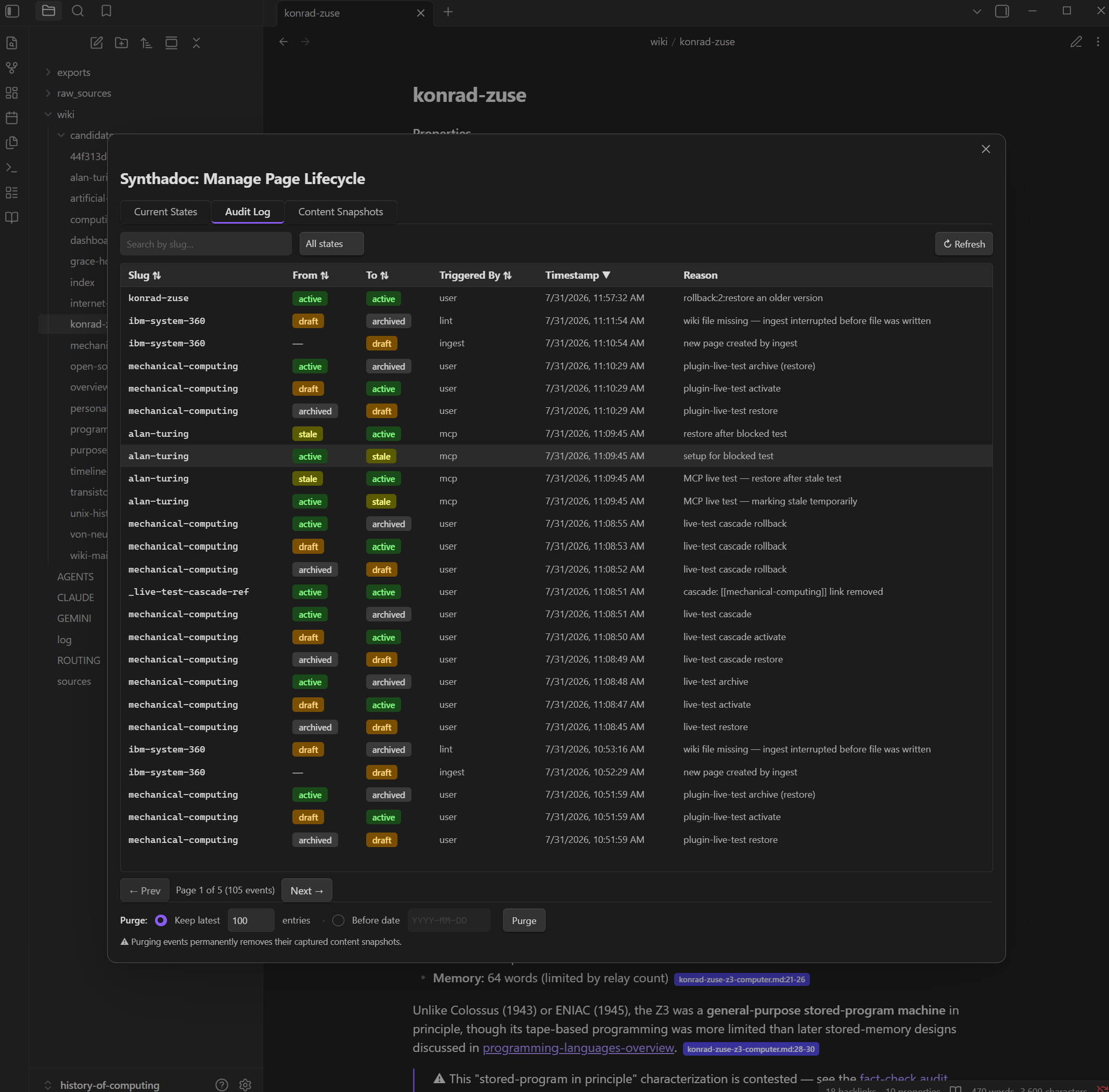Open command palette terminal icon
This screenshot has width=1109, height=1092.
tap(11, 167)
